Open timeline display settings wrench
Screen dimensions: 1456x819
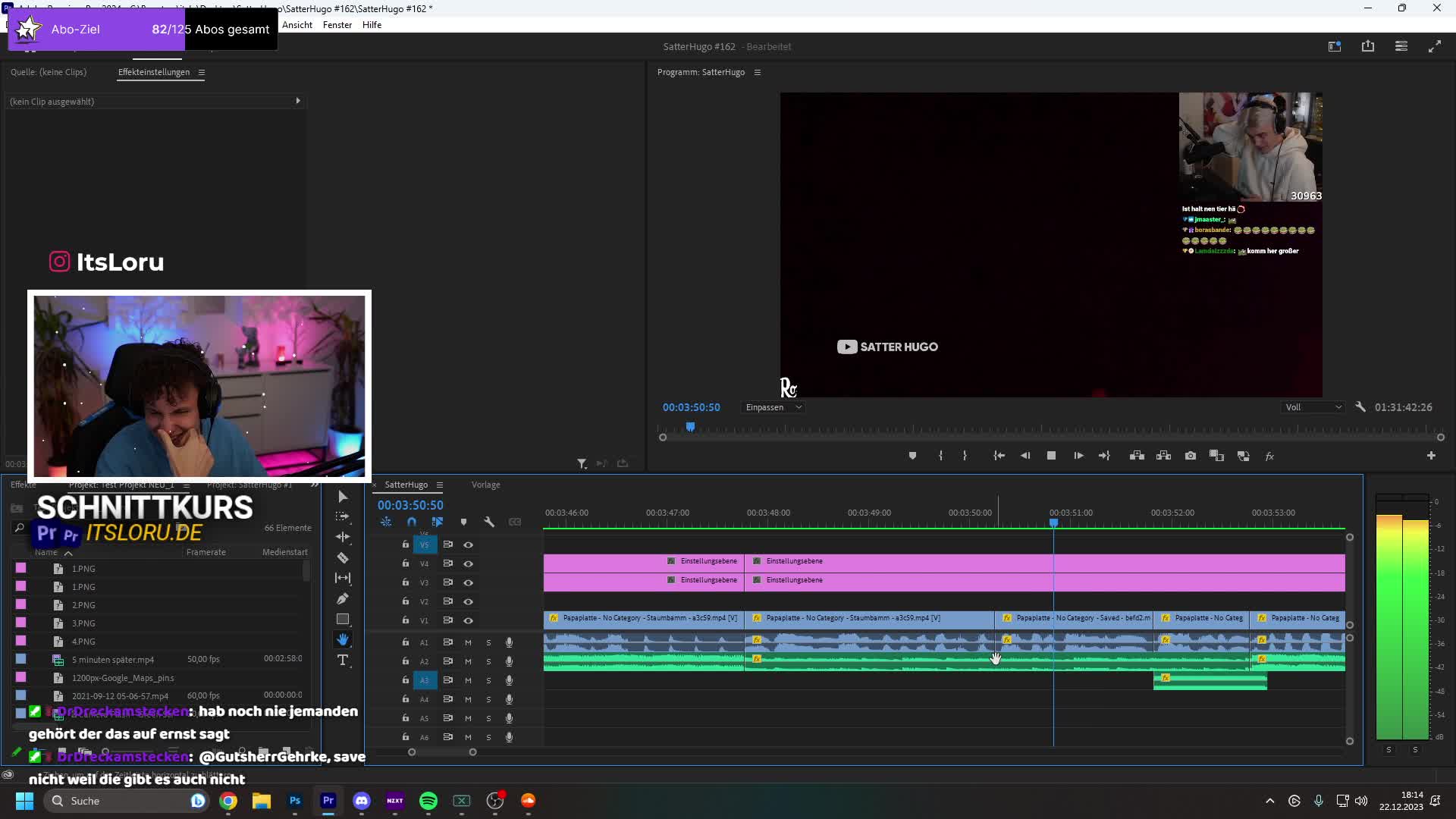(489, 522)
